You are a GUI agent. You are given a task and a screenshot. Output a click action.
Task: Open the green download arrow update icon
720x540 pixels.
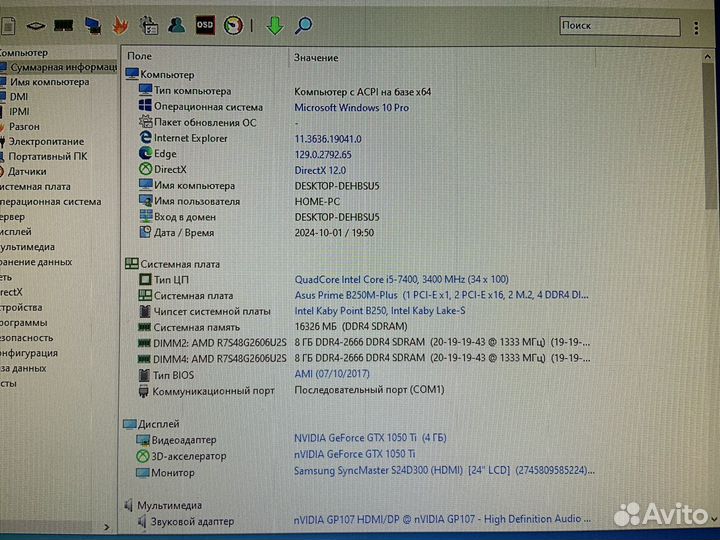click(275, 26)
